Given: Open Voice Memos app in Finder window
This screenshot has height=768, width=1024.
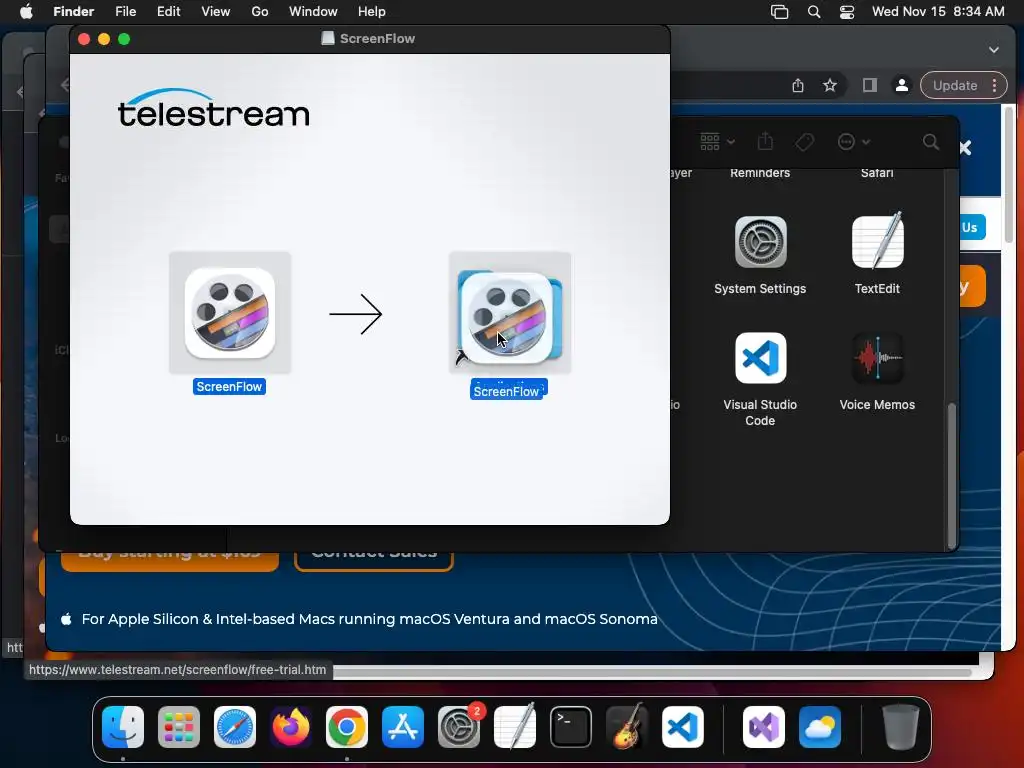Looking at the screenshot, I should pyautogui.click(x=877, y=358).
